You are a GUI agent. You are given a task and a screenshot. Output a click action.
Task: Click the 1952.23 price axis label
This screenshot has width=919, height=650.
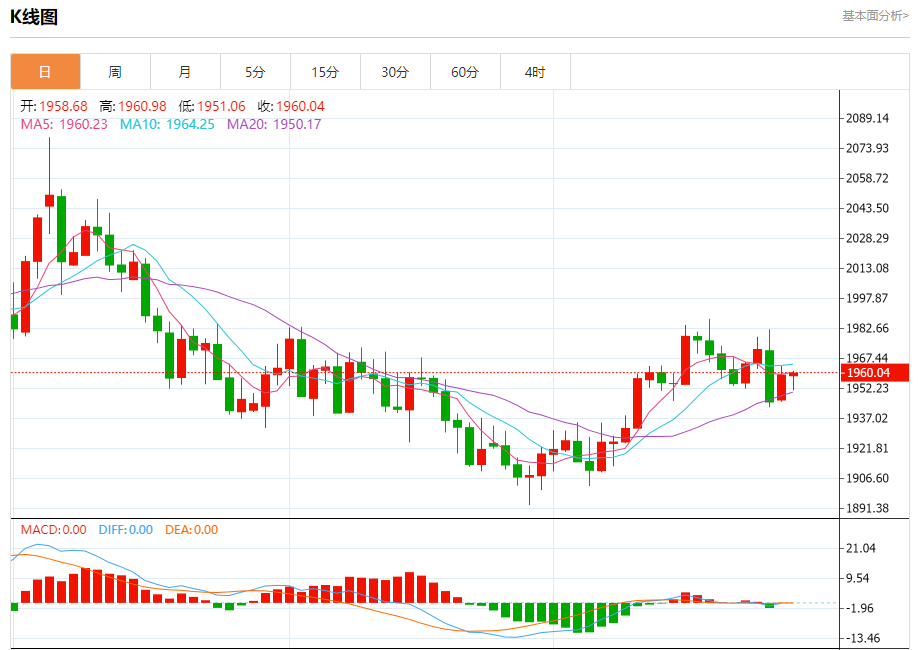click(x=867, y=389)
